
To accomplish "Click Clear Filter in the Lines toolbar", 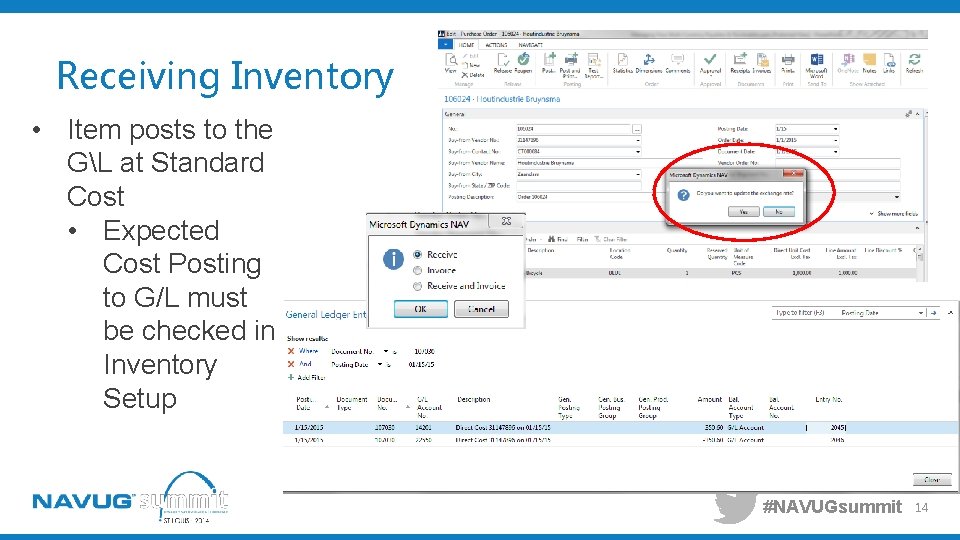I will point(610,239).
